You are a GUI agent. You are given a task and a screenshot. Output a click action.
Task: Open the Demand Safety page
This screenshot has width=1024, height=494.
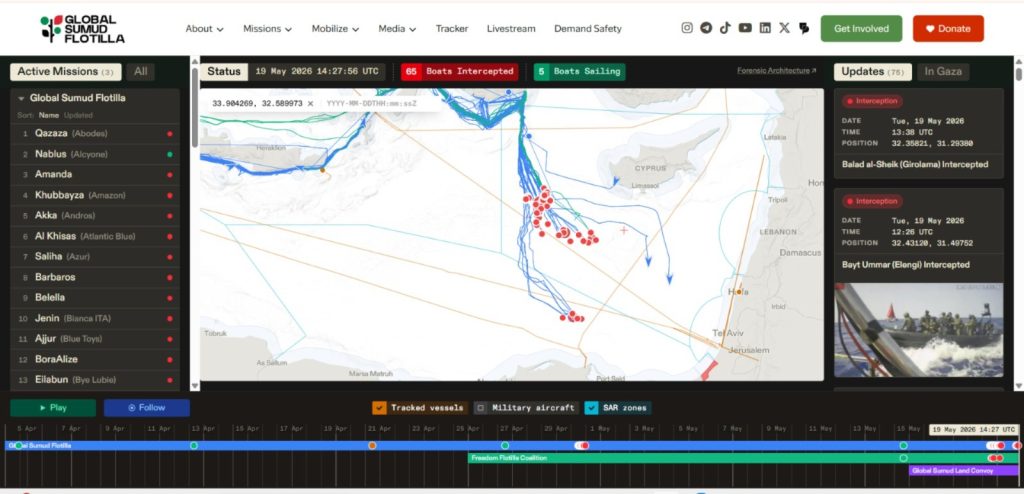[x=588, y=29]
